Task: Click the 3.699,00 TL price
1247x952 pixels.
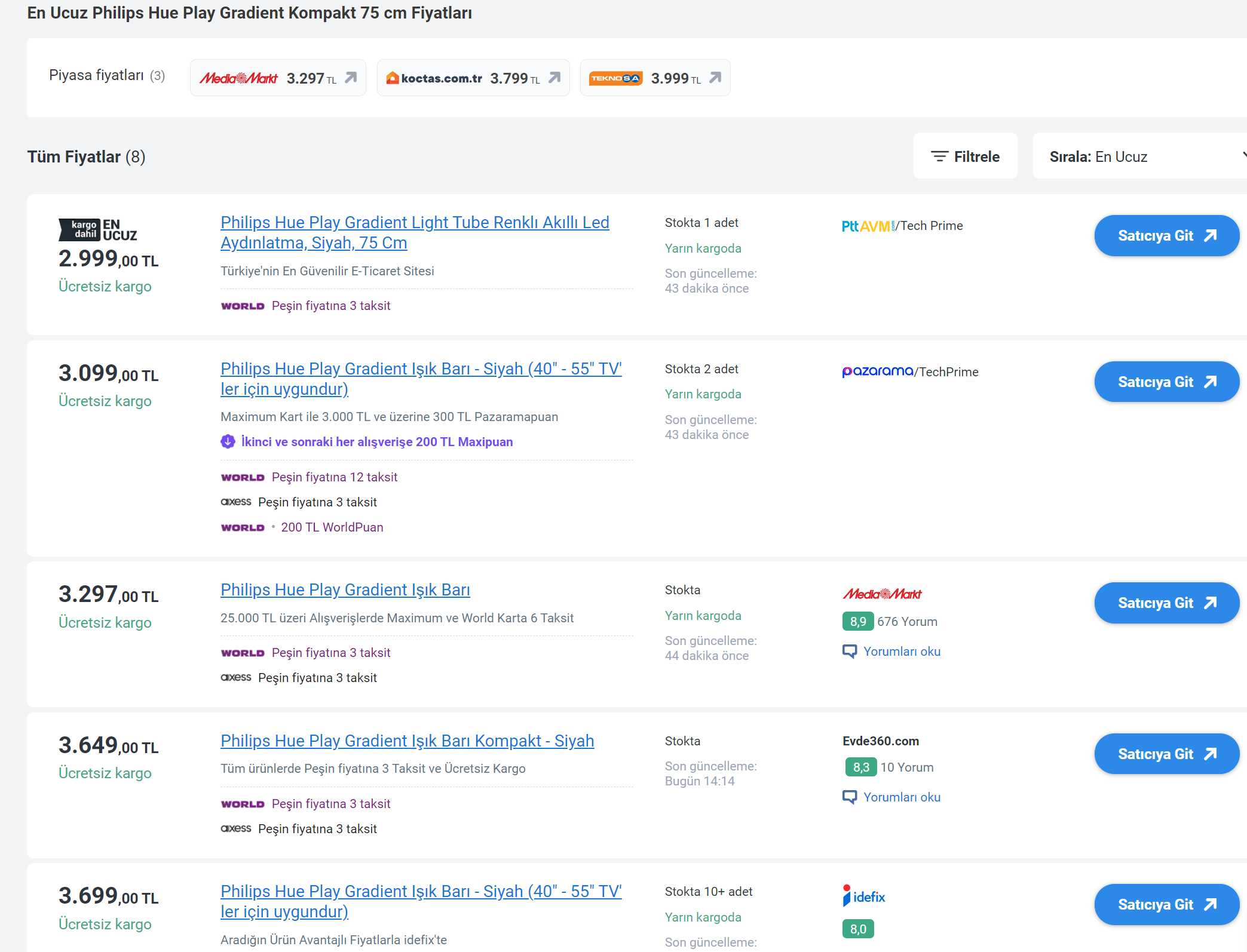Action: point(109,896)
